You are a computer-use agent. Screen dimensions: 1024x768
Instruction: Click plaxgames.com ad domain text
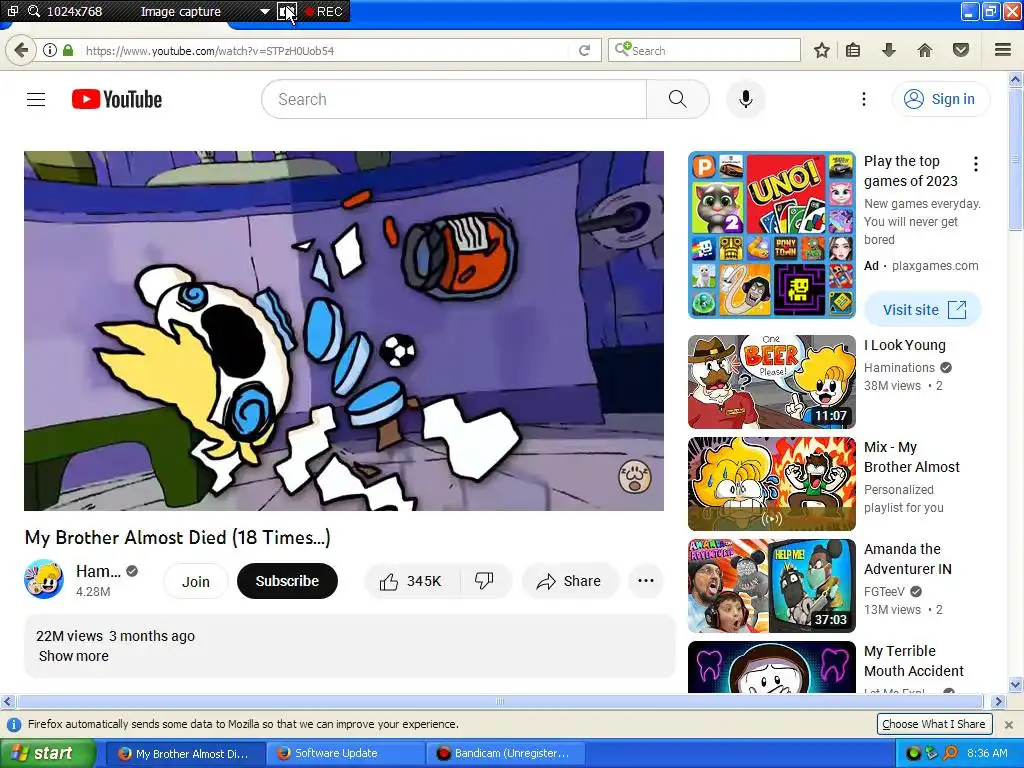pyautogui.click(x=935, y=266)
